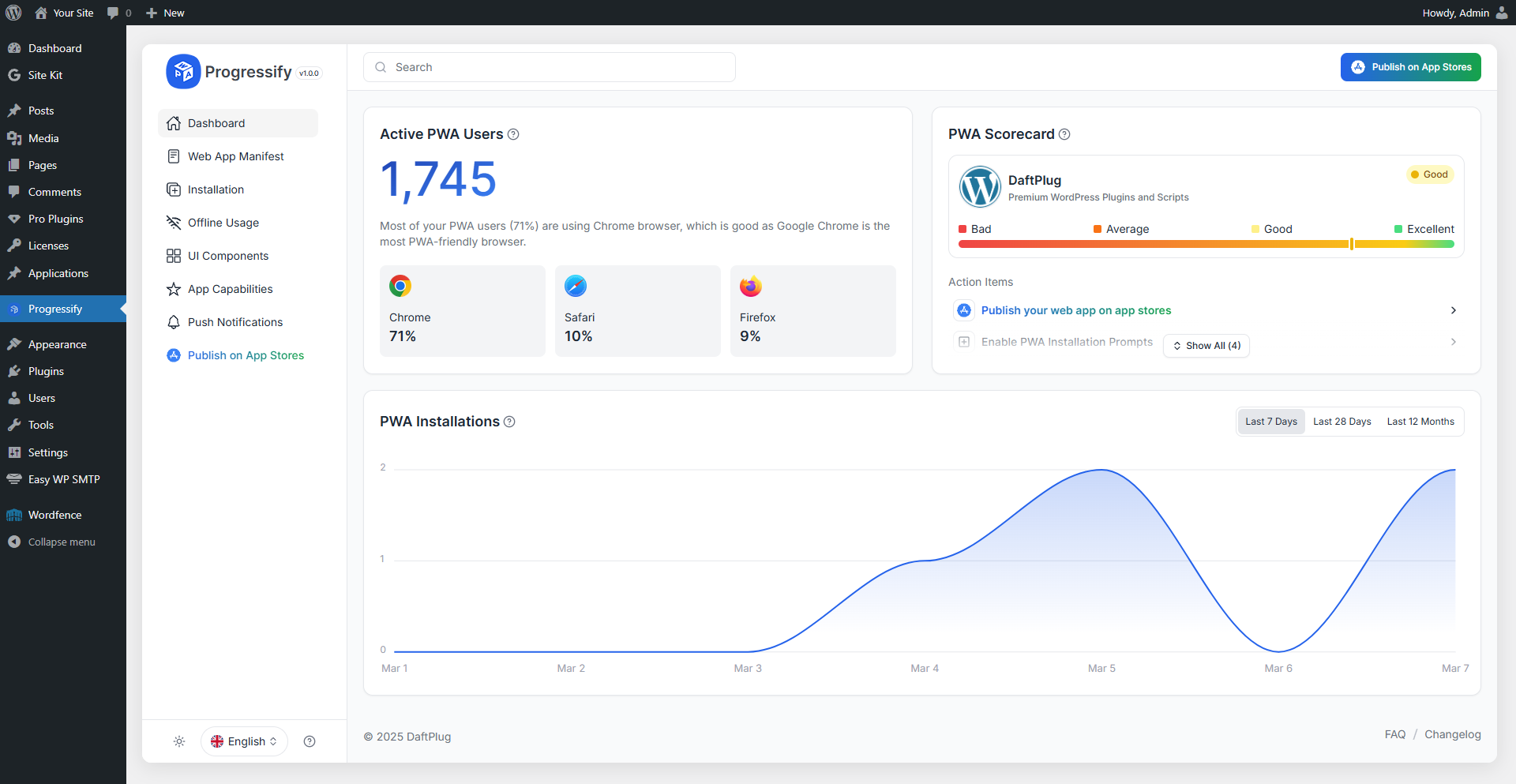Open the Web App Manifest section
Viewport: 1516px width, 784px height.
tap(236, 156)
